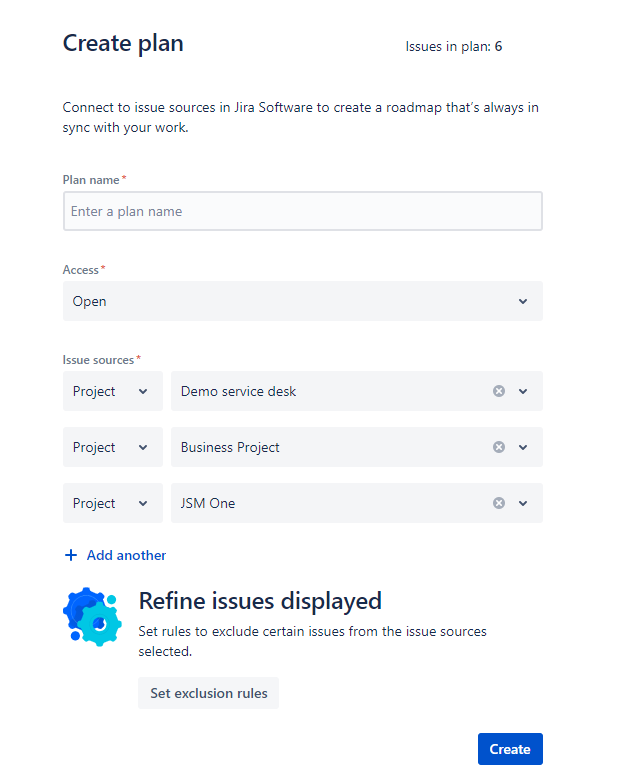Click the Add another link
Image resolution: width=623 pixels, height=767 pixels.
click(126, 555)
